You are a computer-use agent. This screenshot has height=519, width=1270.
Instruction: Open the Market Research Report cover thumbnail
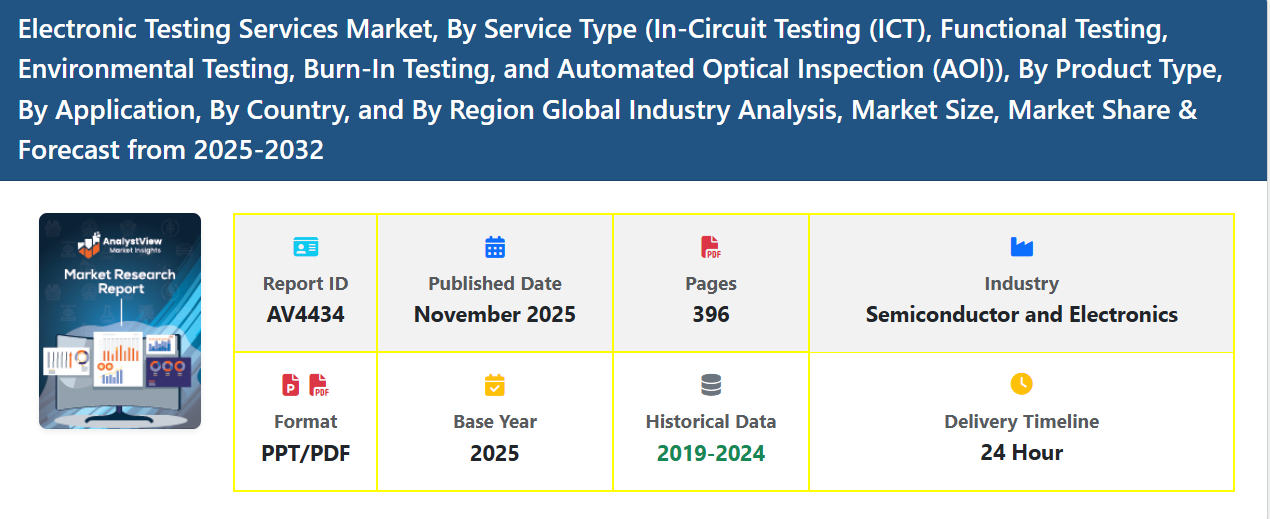120,321
